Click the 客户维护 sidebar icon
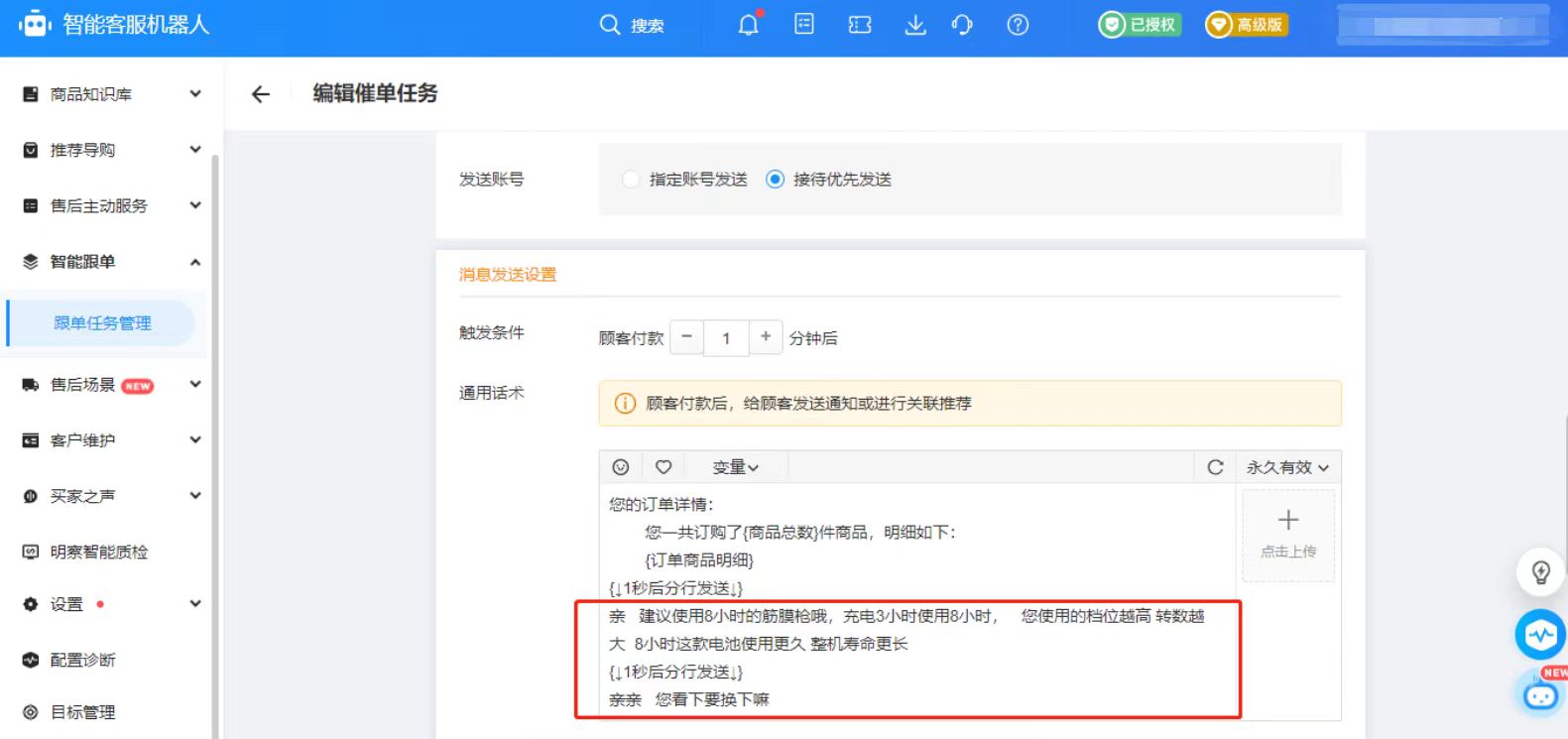This screenshot has height=739, width=1568. (x=31, y=440)
